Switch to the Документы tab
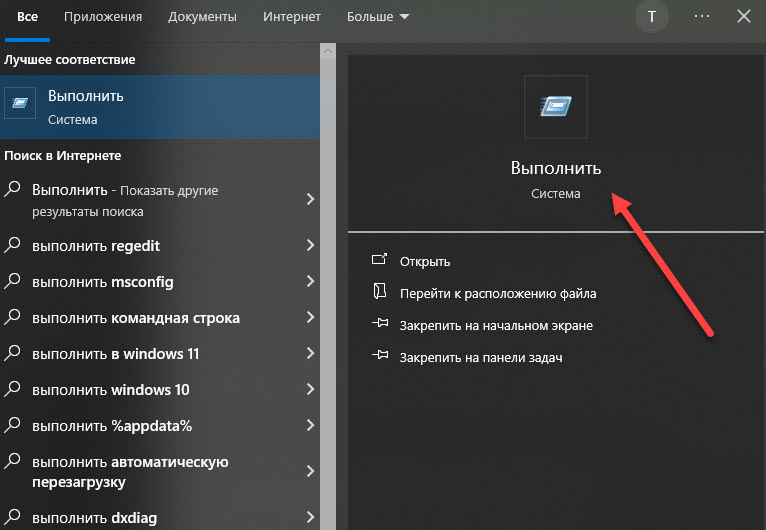Screen dimensions: 766x530 pyautogui.click(x=202, y=17)
